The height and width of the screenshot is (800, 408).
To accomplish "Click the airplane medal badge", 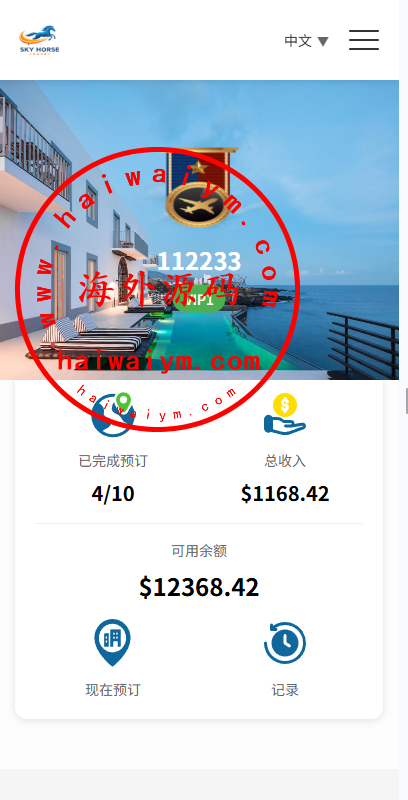I will coord(199,187).
